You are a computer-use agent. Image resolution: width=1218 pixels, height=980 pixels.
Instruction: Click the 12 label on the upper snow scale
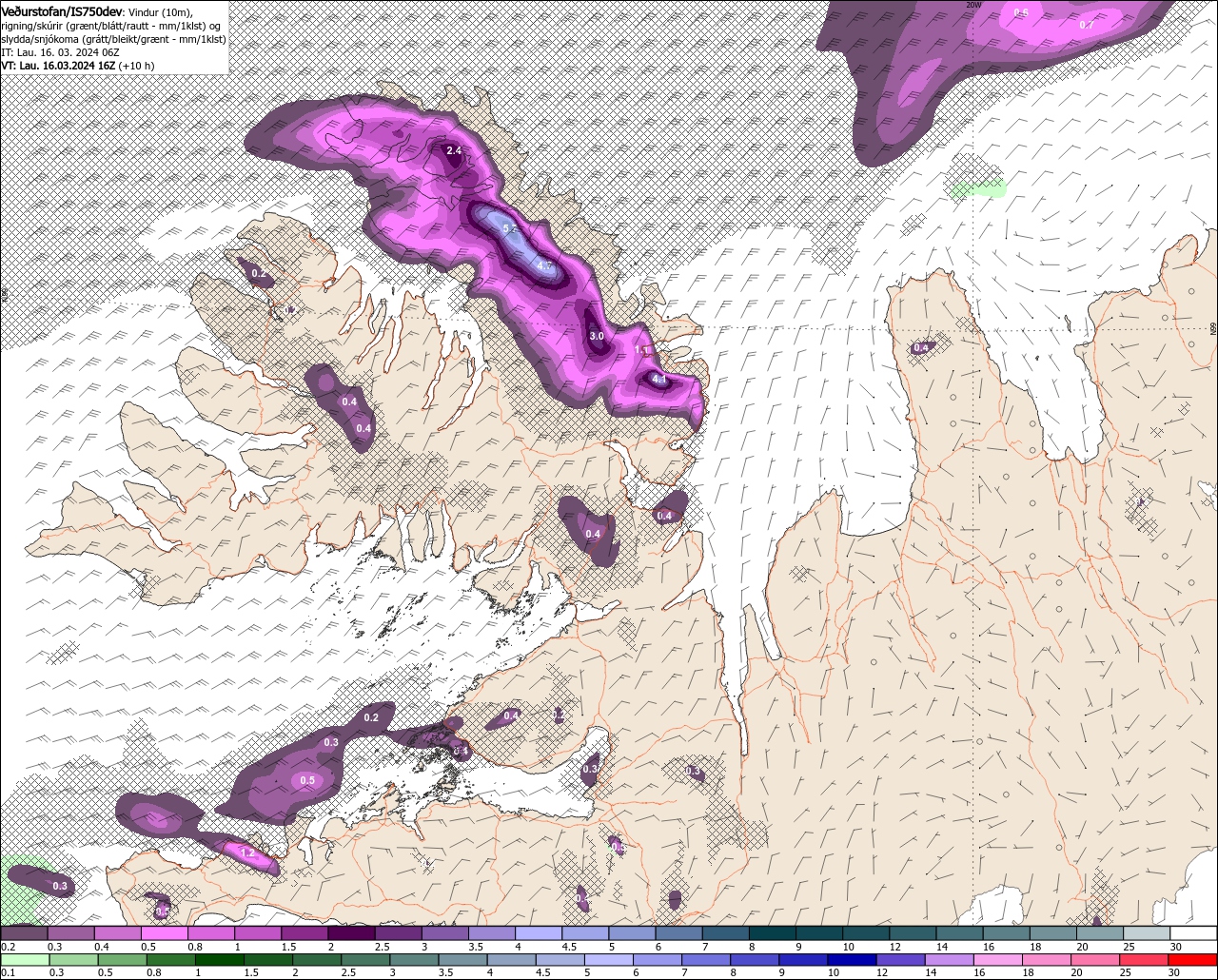coord(894,947)
